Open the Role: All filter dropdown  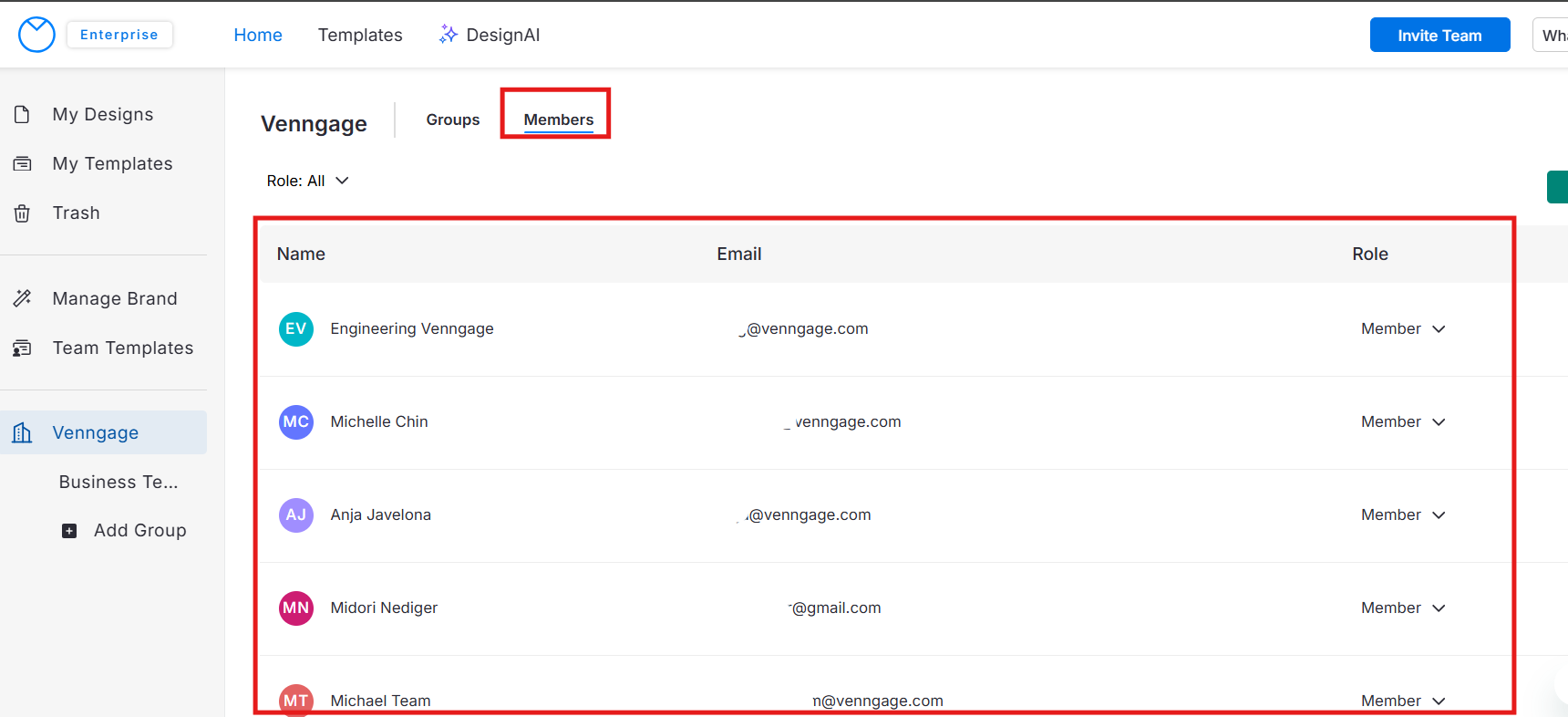click(307, 181)
